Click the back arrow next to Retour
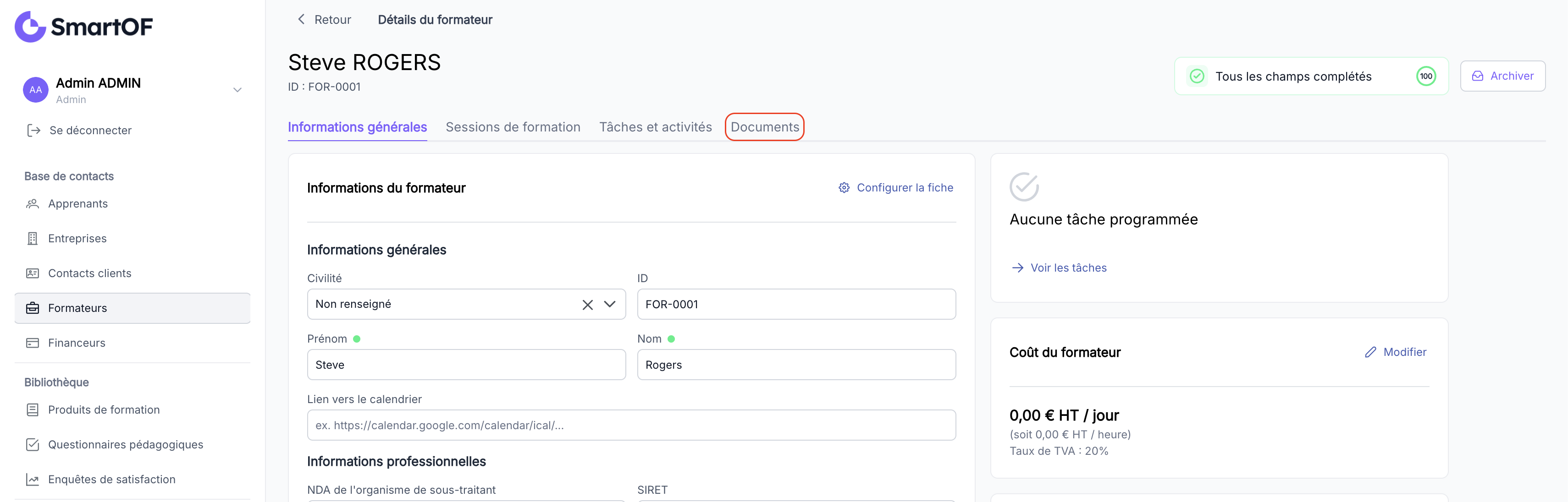Image resolution: width=1568 pixels, height=502 pixels. click(x=301, y=19)
